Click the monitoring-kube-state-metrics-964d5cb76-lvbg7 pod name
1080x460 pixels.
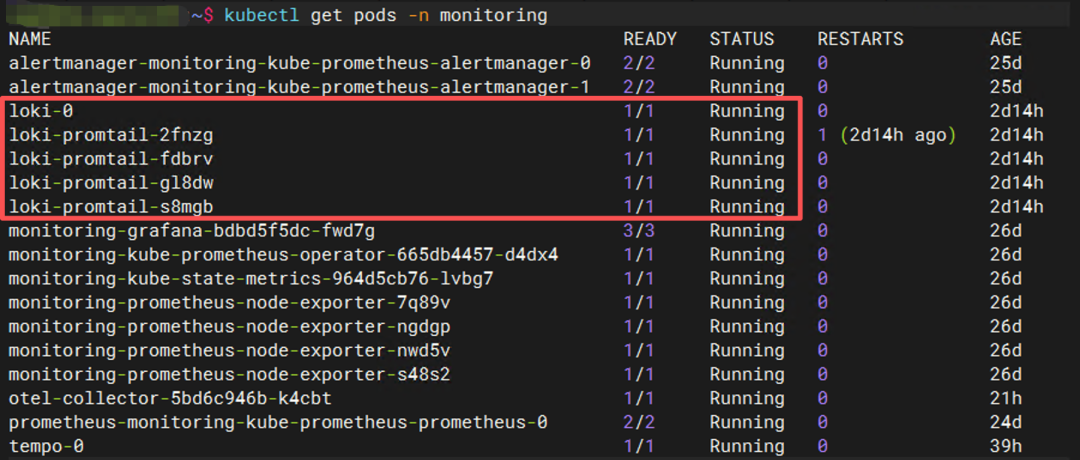pyautogui.click(x=251, y=279)
